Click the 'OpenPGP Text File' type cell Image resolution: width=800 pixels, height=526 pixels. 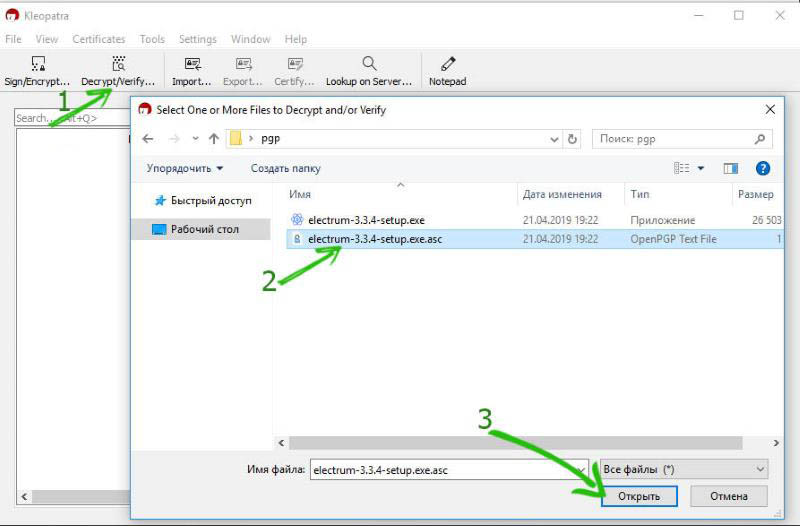673,239
